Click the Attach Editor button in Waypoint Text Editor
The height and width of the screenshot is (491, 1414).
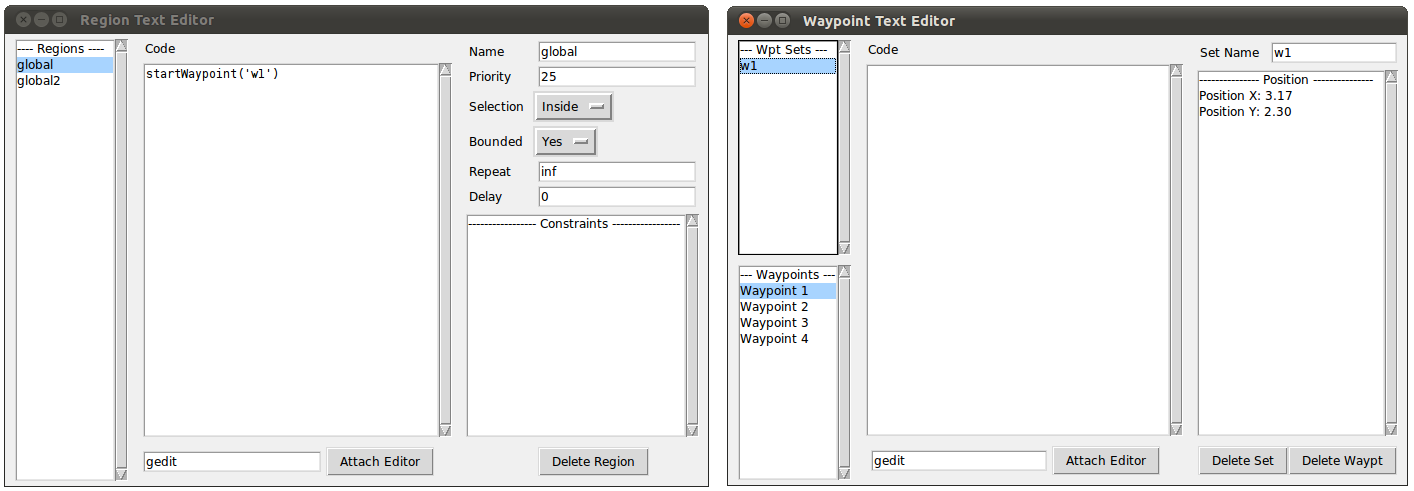[x=1106, y=460]
